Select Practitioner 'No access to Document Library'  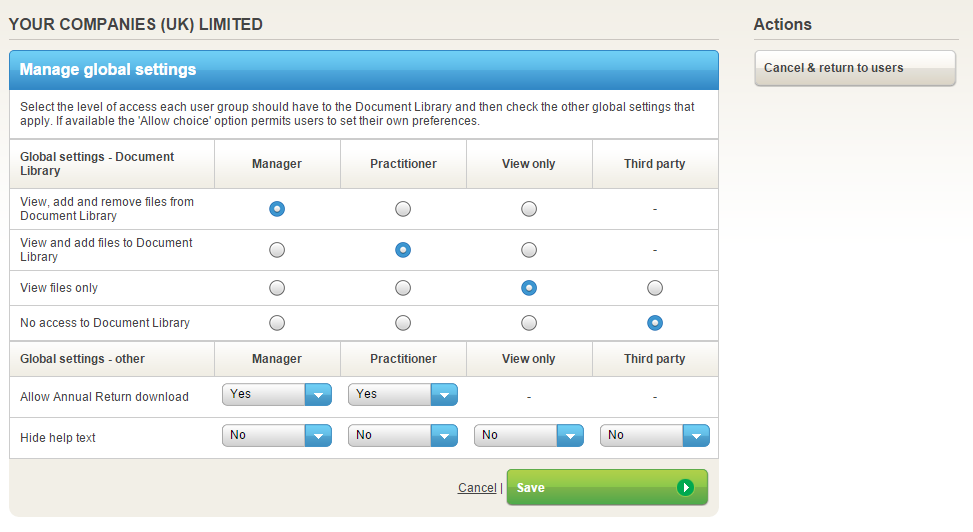[403, 323]
